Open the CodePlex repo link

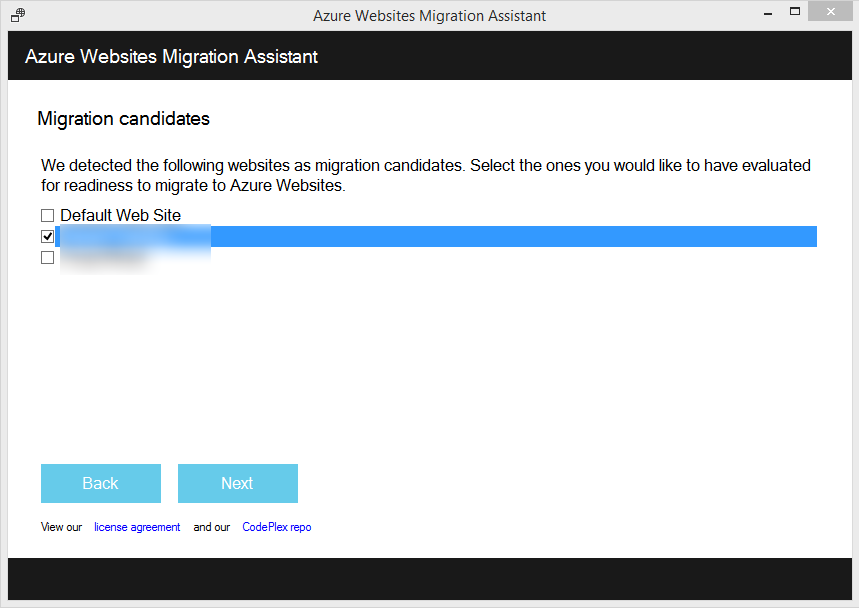277,527
